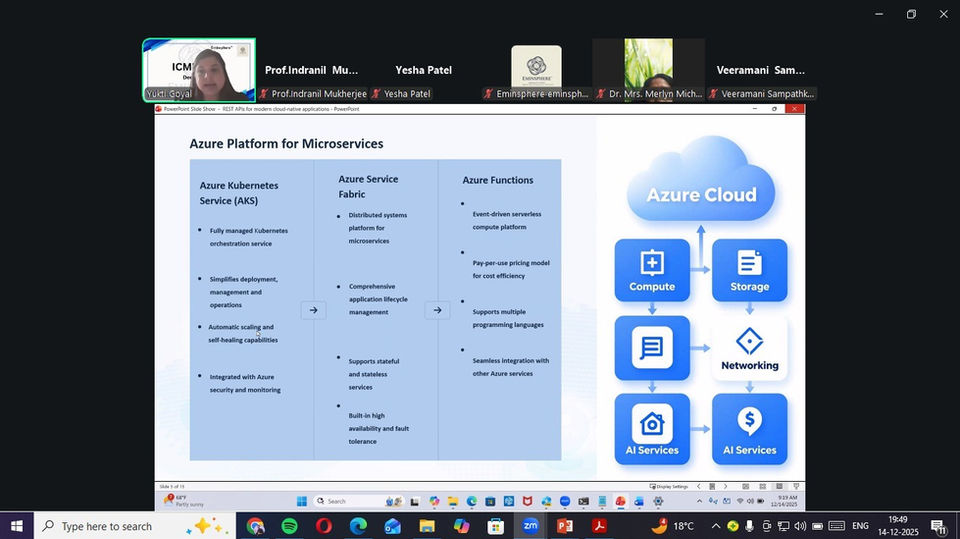Click Pay-per-use pricing model bullet text
This screenshot has width=960, height=539.
point(511,270)
